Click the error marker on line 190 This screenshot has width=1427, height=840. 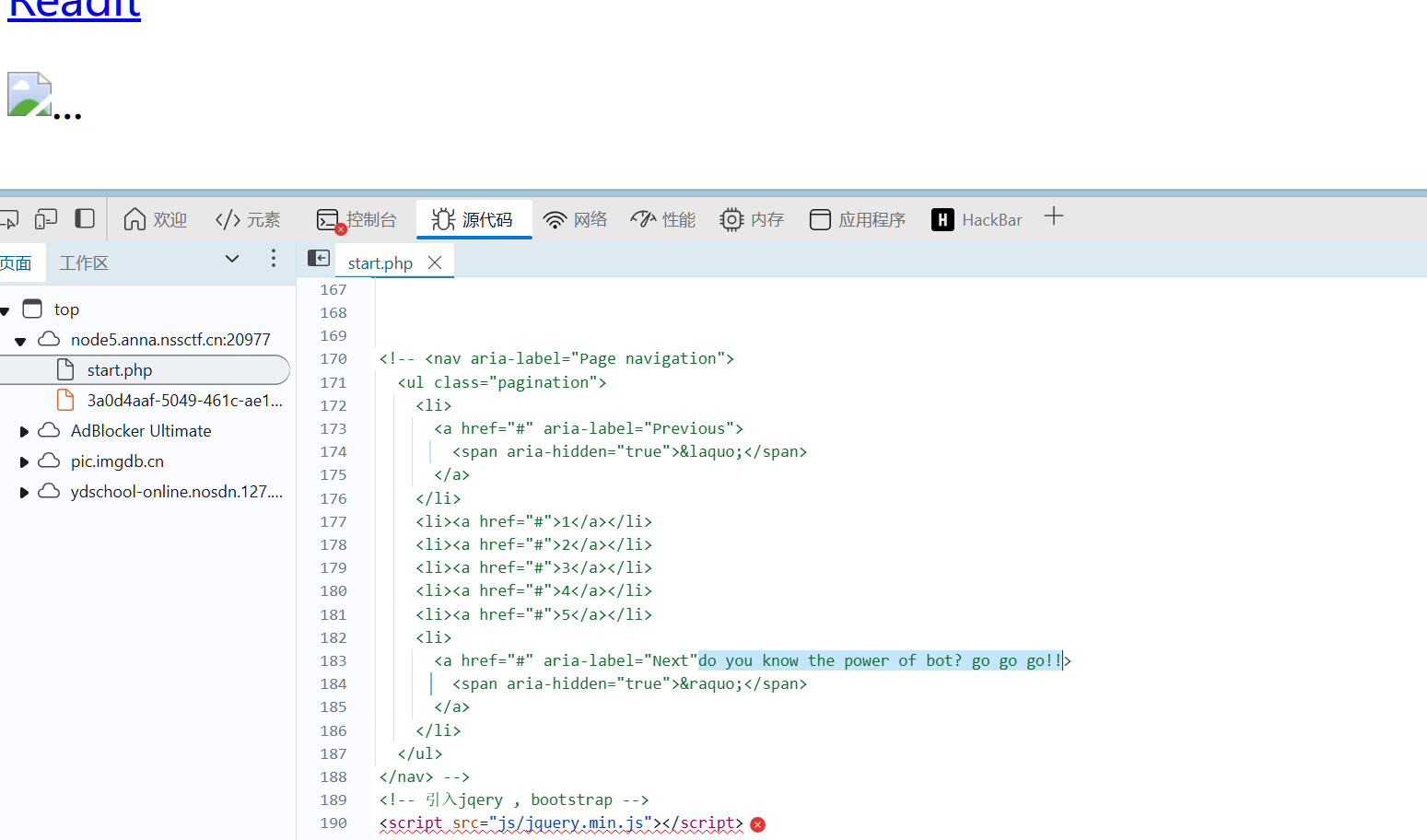pos(758,824)
